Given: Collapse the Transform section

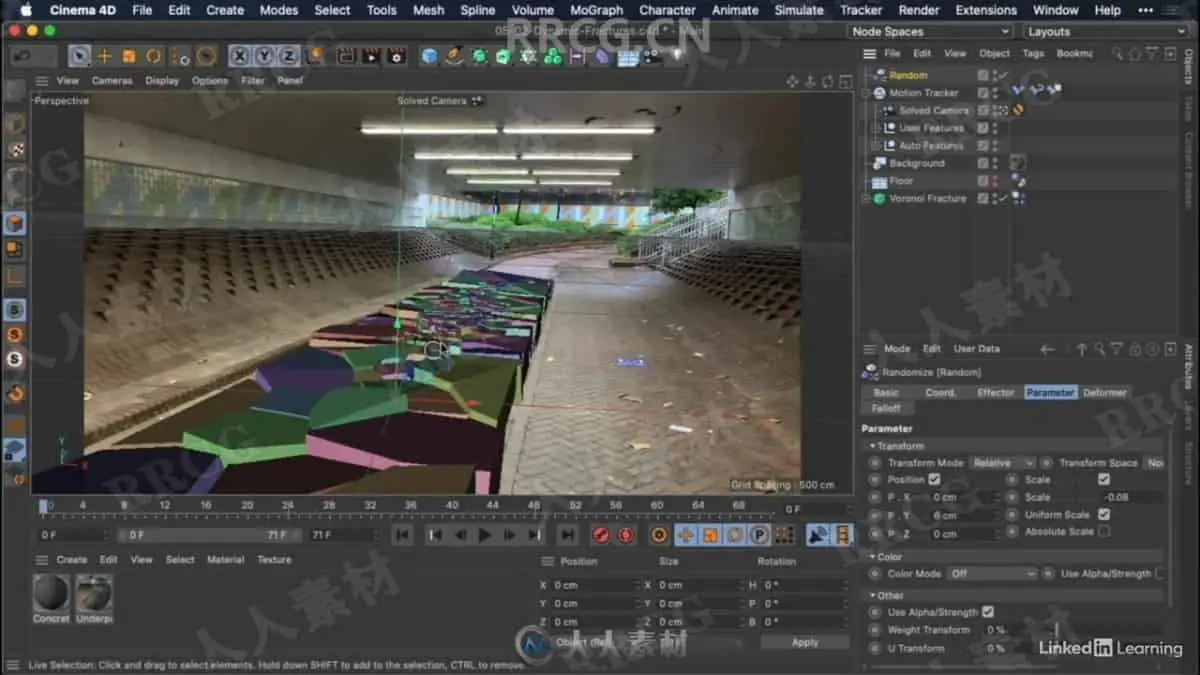Looking at the screenshot, I should click(872, 446).
